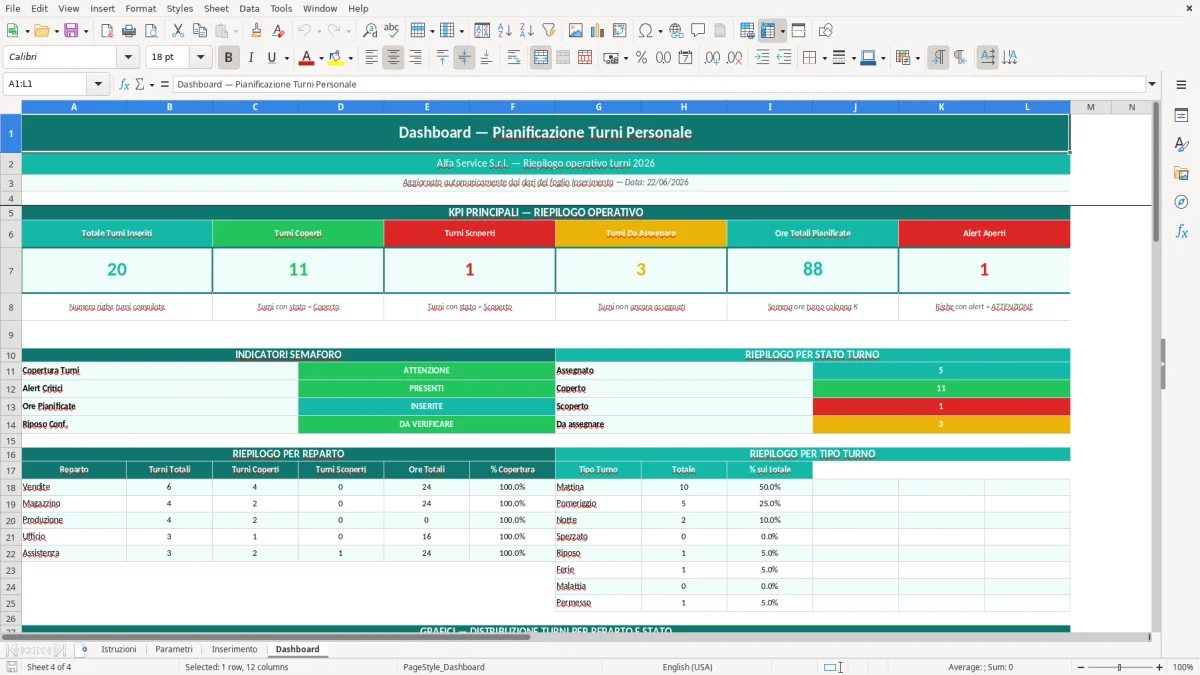This screenshot has height=675, width=1200.
Task: Click row header 7
Action: (11, 271)
